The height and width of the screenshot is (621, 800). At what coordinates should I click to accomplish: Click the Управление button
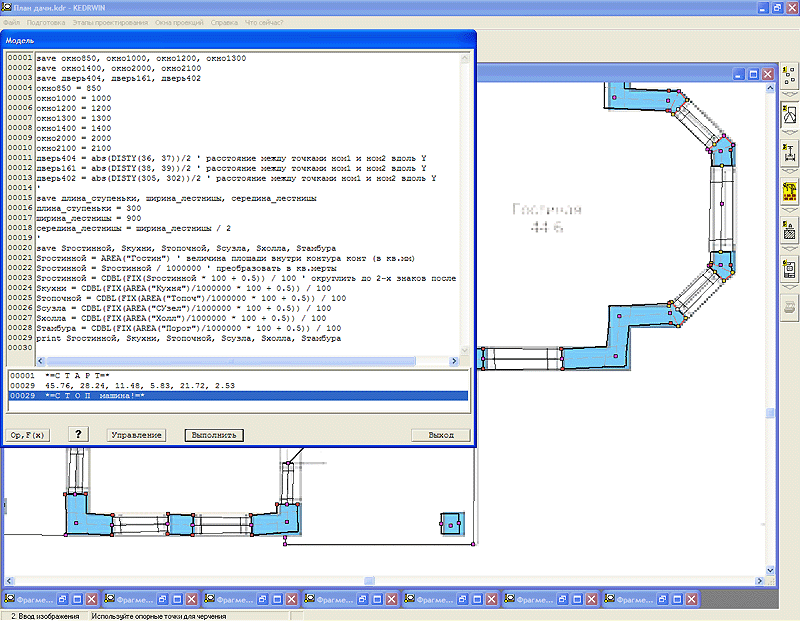pyautogui.click(x=136, y=435)
